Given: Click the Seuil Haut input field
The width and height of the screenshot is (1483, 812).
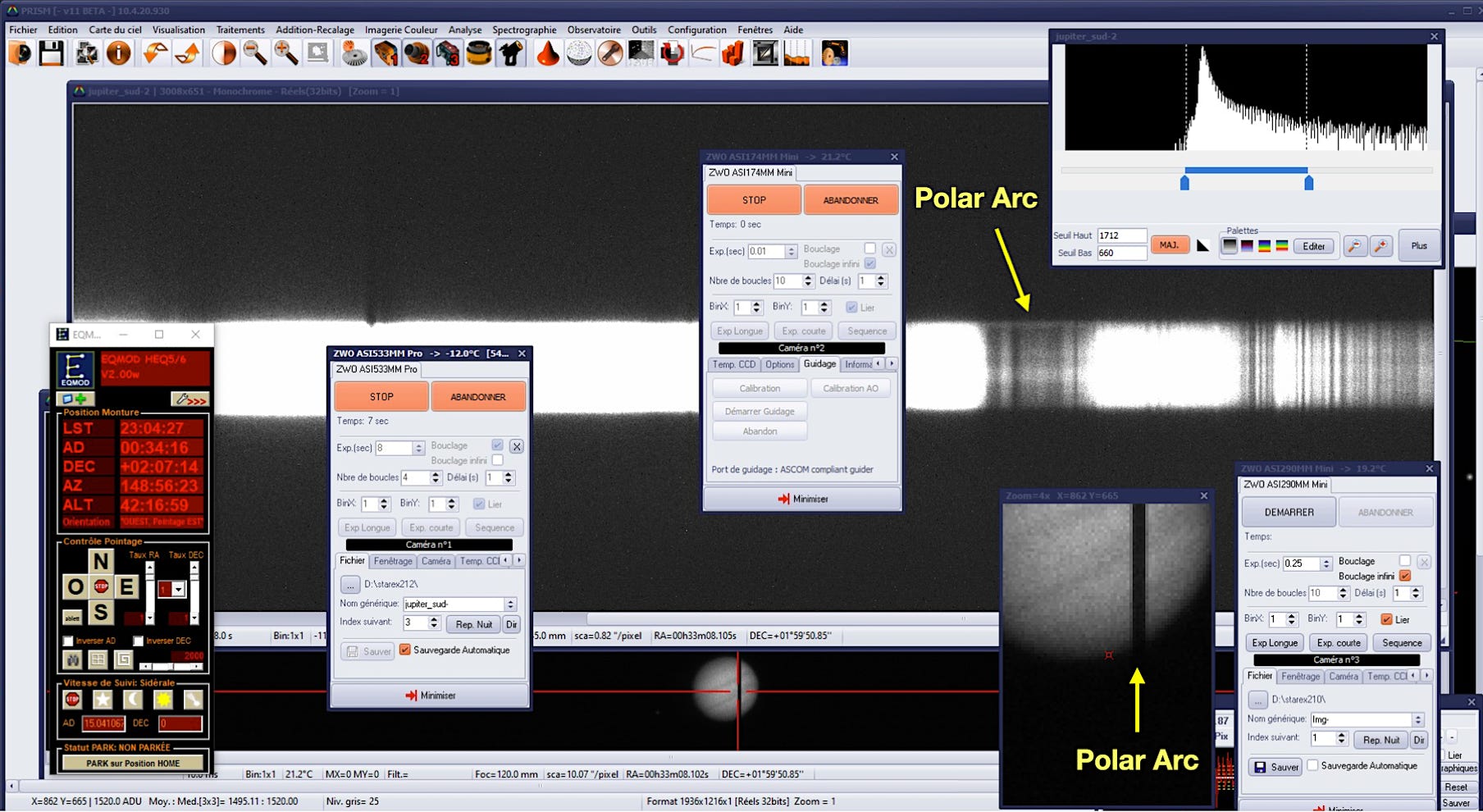Looking at the screenshot, I should tap(1121, 235).
